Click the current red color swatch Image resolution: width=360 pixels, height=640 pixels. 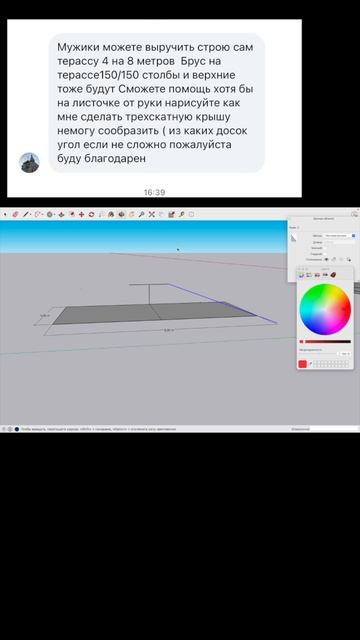pyautogui.click(x=302, y=364)
